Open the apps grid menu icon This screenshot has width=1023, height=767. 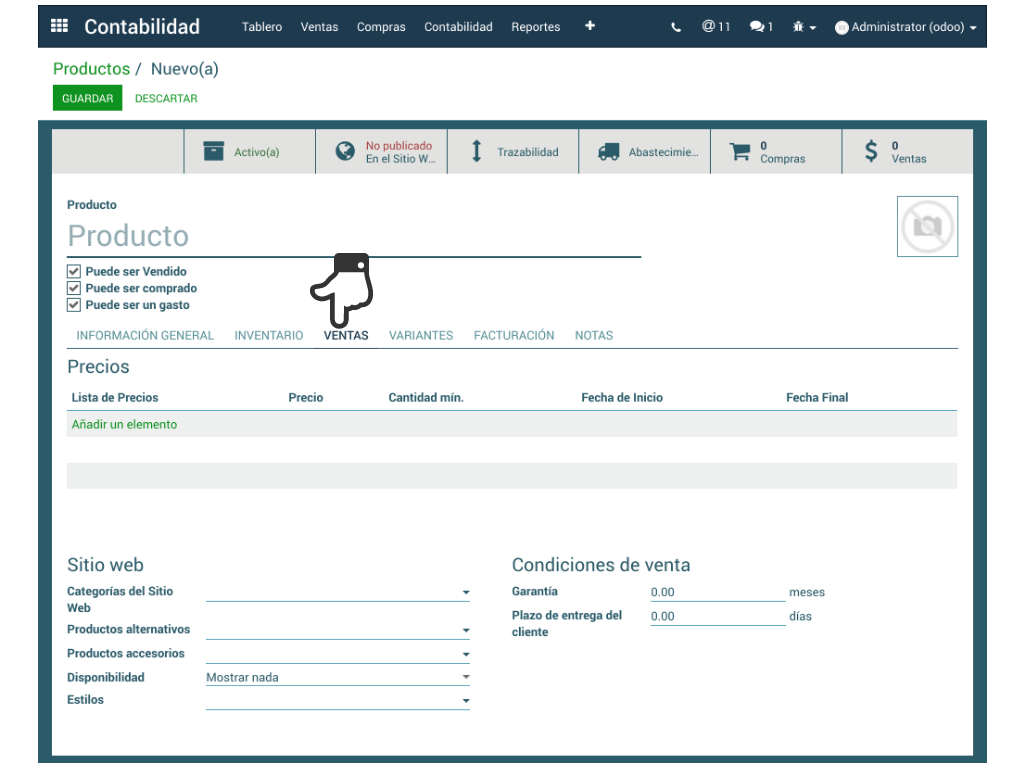(59, 27)
